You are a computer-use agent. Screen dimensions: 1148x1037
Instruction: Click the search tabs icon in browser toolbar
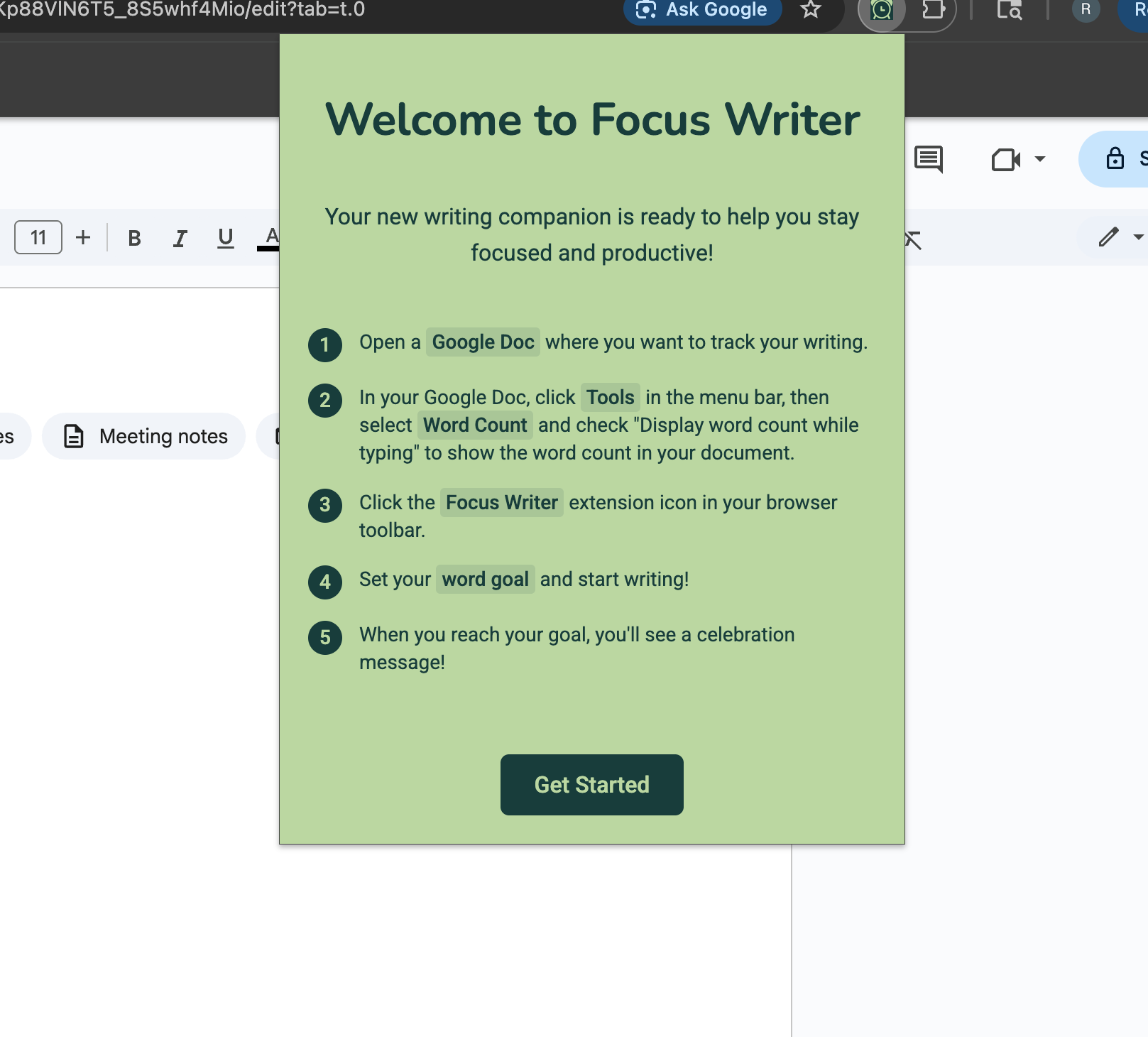(1009, 10)
